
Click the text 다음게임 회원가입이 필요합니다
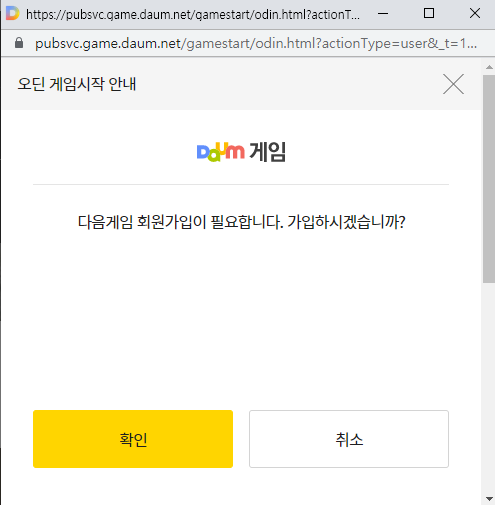[x=181, y=222]
